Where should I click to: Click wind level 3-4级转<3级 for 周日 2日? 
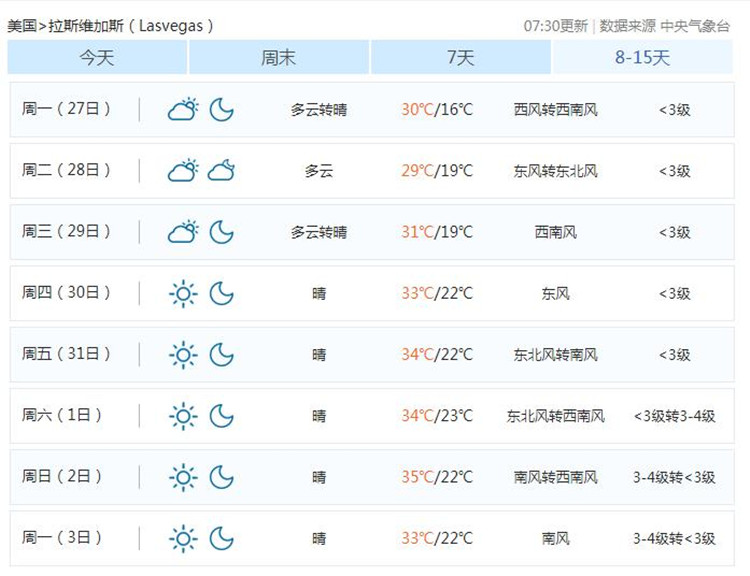[674, 477]
